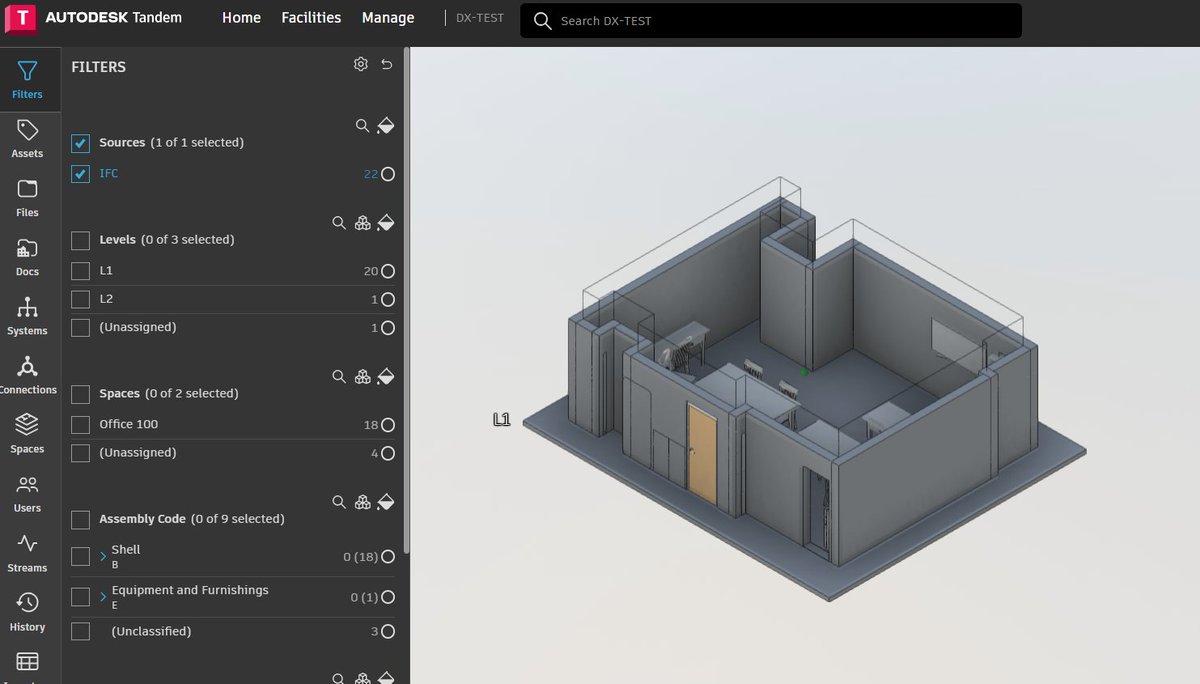Viewport: 1200px width, 684px height.
Task: Check the Office 100 space checkbox
Action: (x=81, y=425)
